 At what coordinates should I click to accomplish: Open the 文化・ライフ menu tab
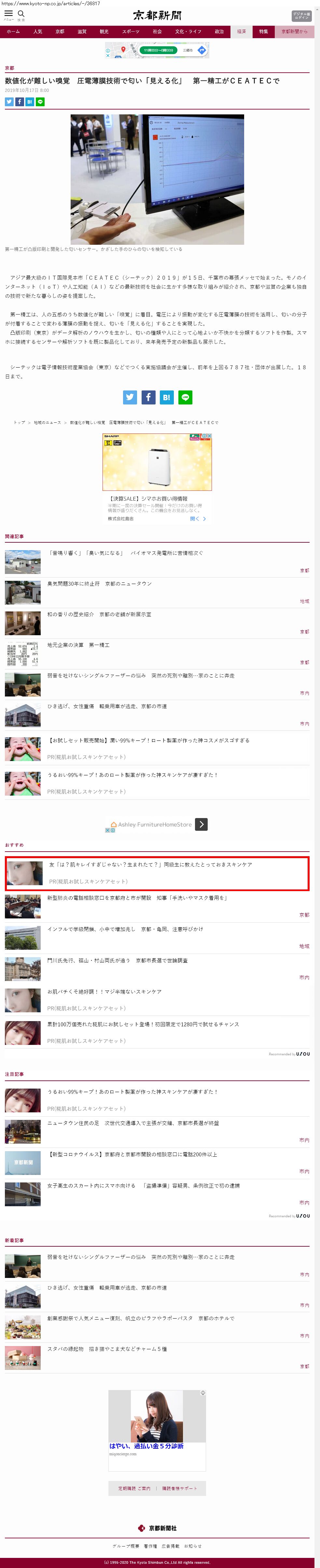[x=188, y=32]
